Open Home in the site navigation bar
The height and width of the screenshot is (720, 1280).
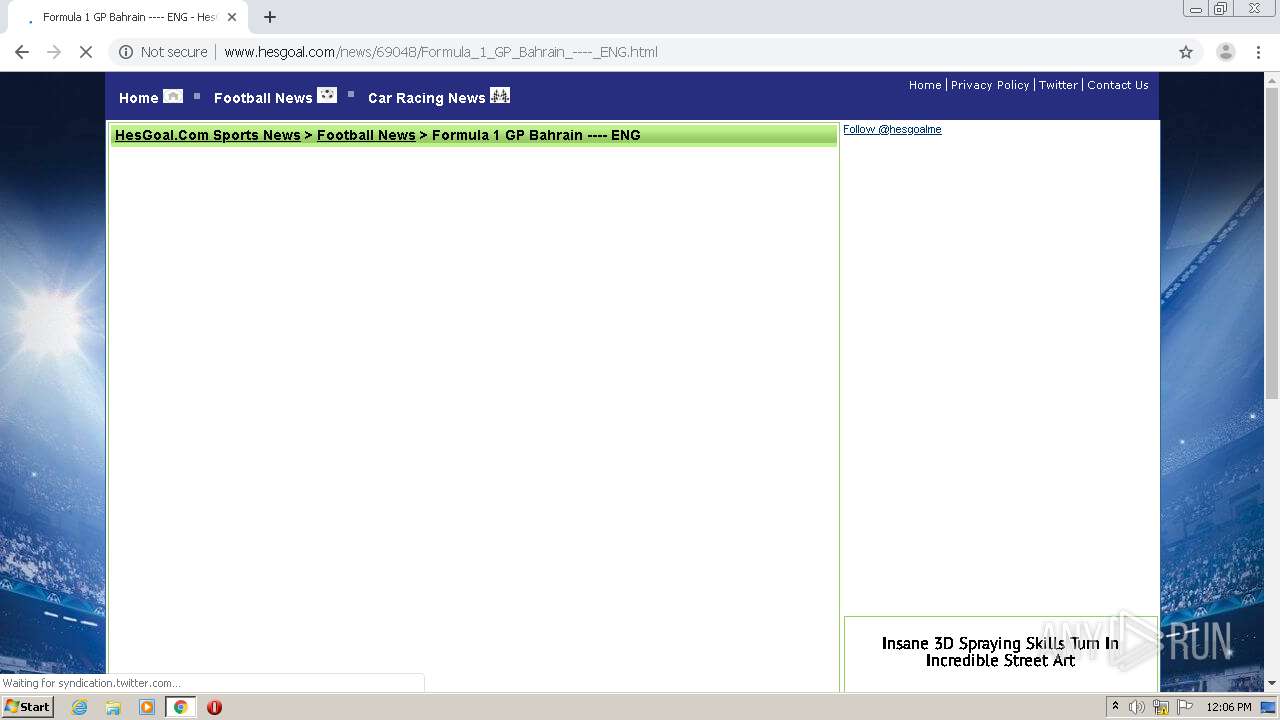[138, 98]
